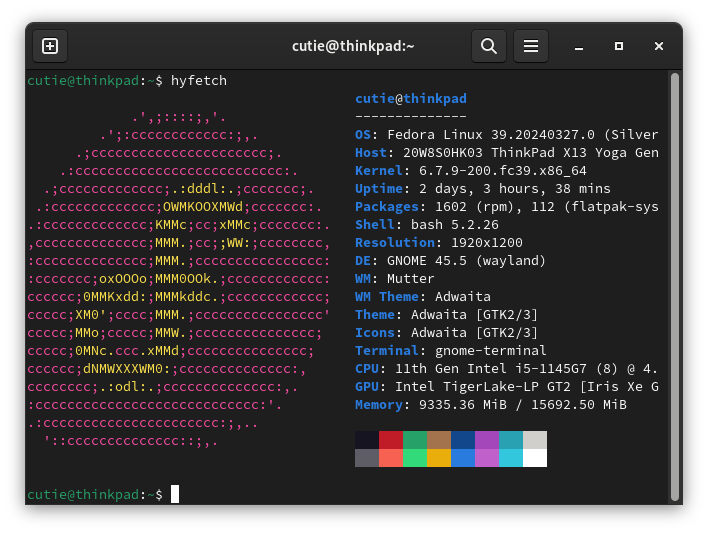Click the GPU Intel TigerLake-LP line

[x=507, y=387]
